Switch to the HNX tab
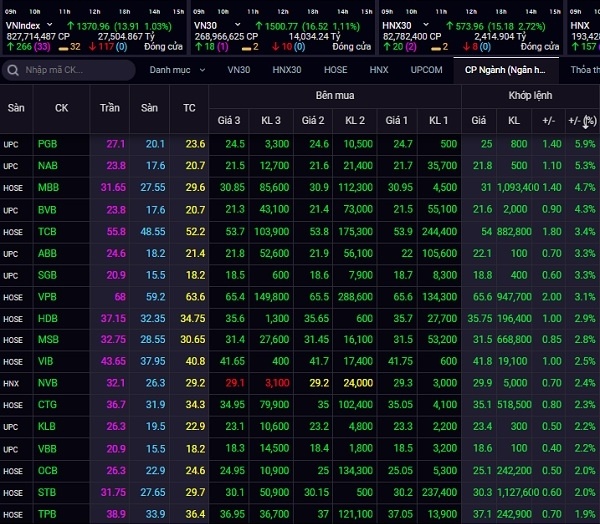The image size is (600, 524). (379, 70)
